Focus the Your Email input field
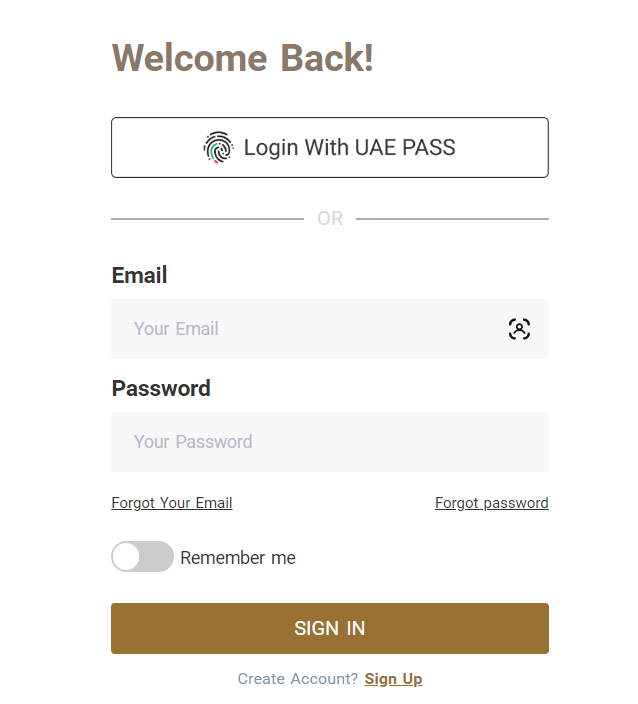This screenshot has width=638, height=704. 310,329
